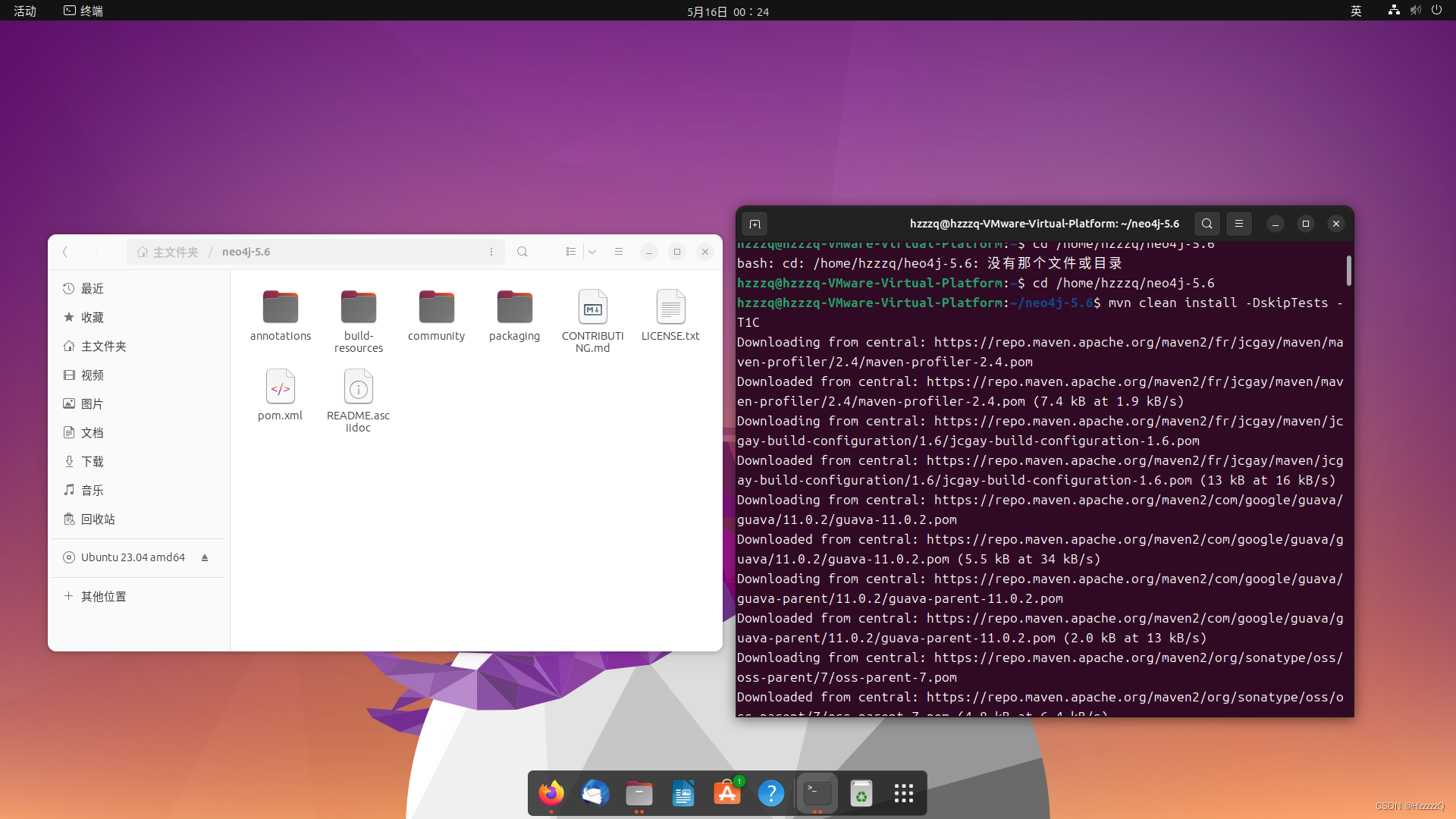Screen dimensions: 1456x819
Task: Open 图片 in the sidebar
Action: tap(139, 404)
